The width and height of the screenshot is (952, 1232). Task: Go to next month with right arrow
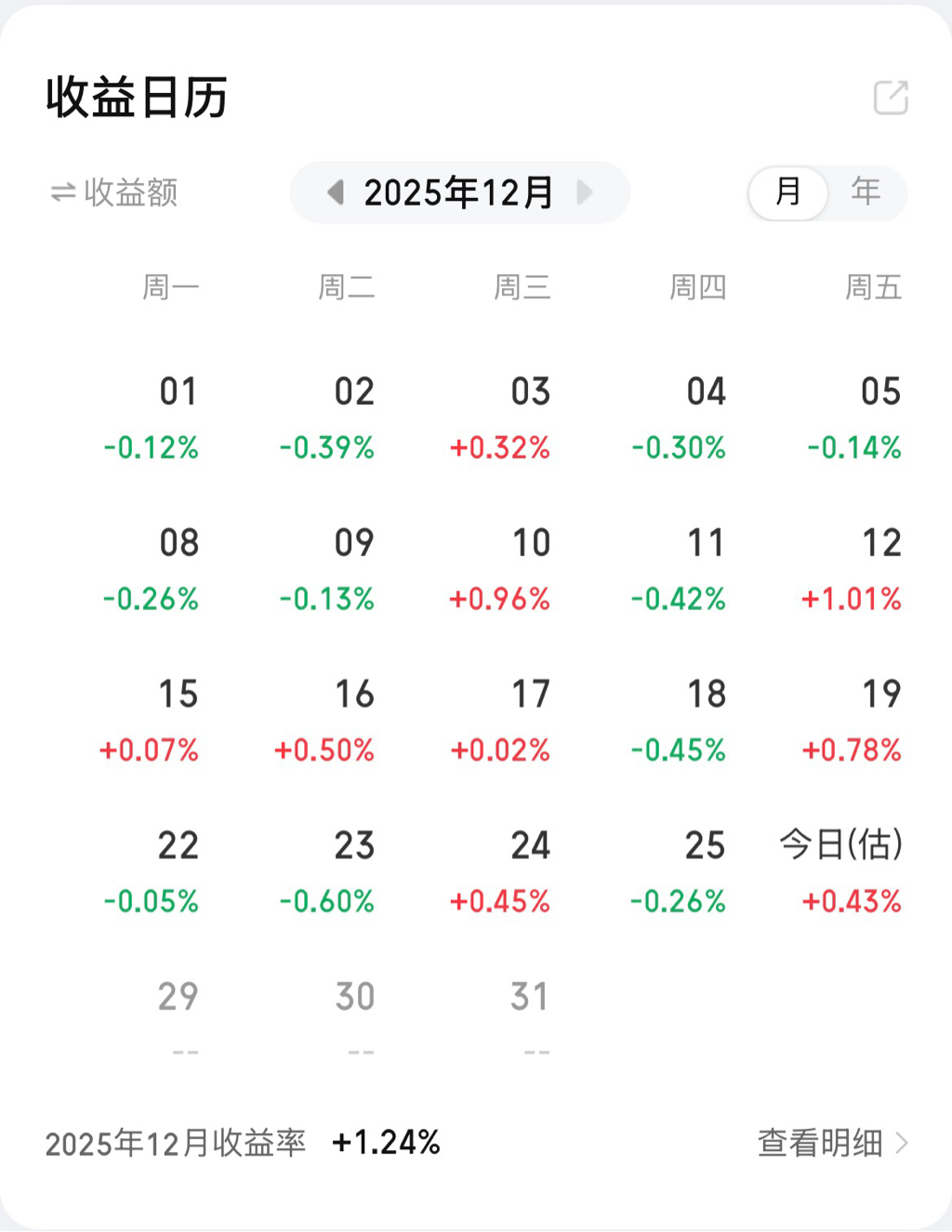coord(585,192)
